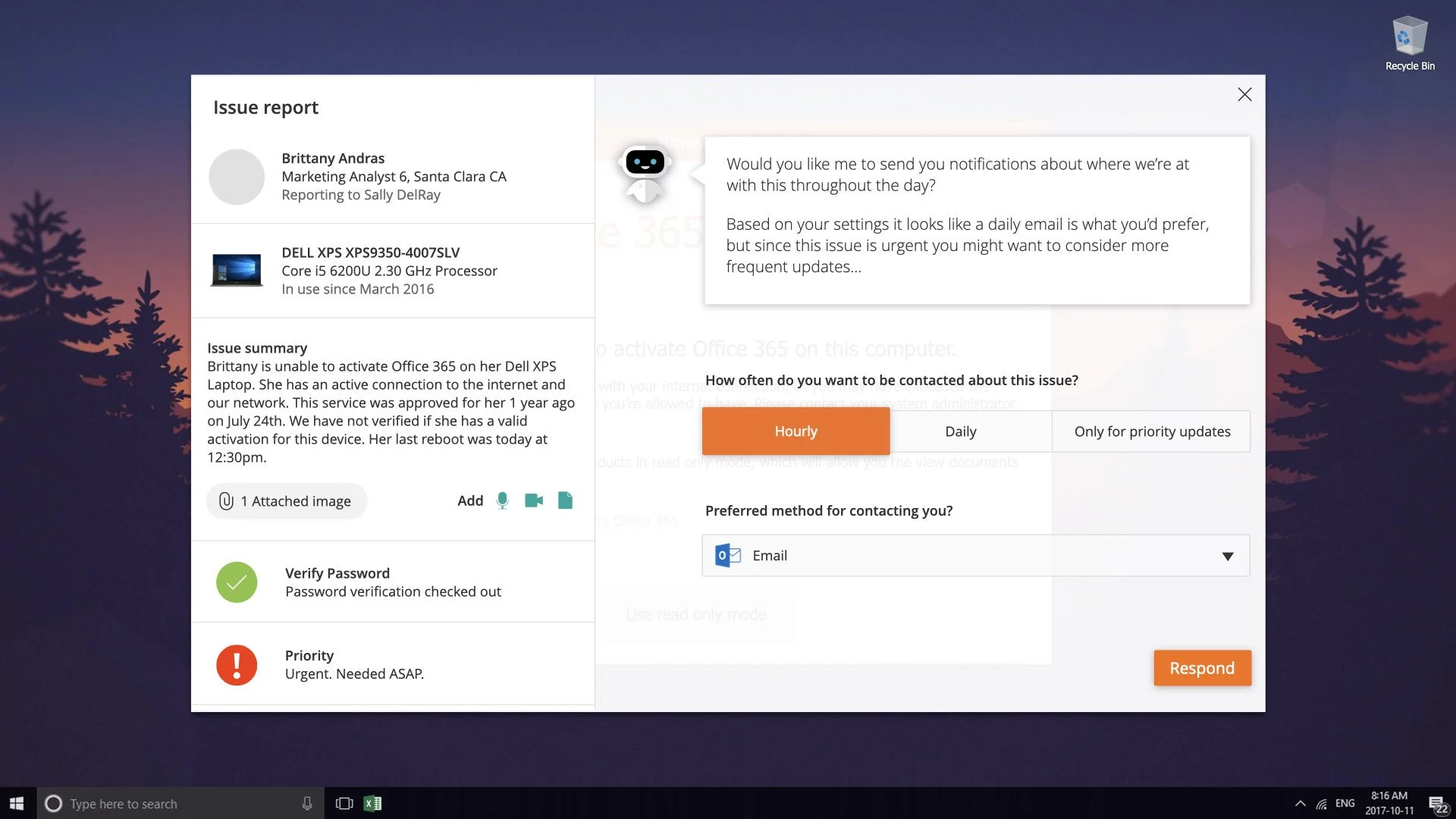Expand the Email contact method dropdown
This screenshot has width=1456, height=819.
coord(1227,556)
